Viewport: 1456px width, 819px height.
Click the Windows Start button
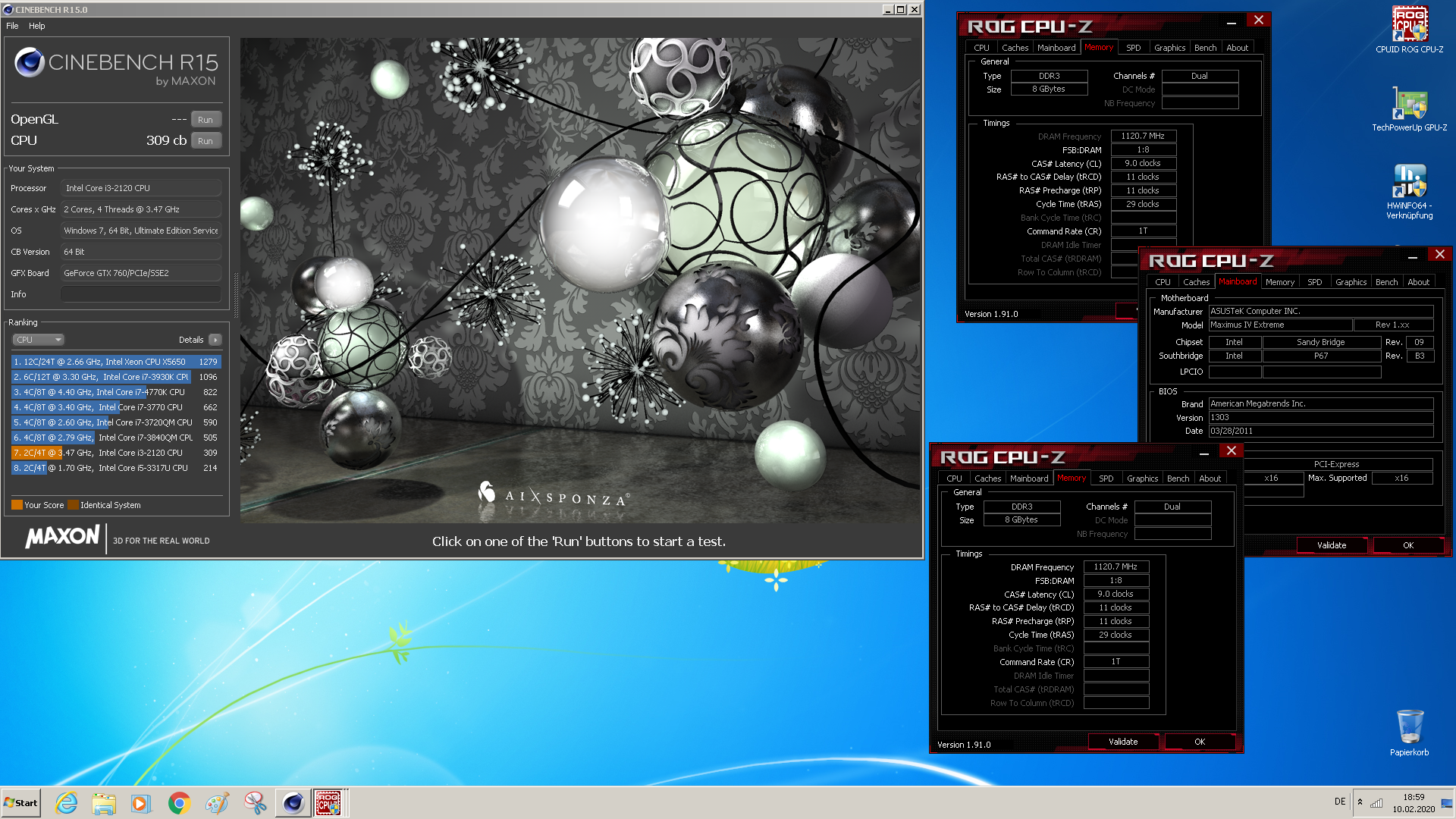click(21, 803)
